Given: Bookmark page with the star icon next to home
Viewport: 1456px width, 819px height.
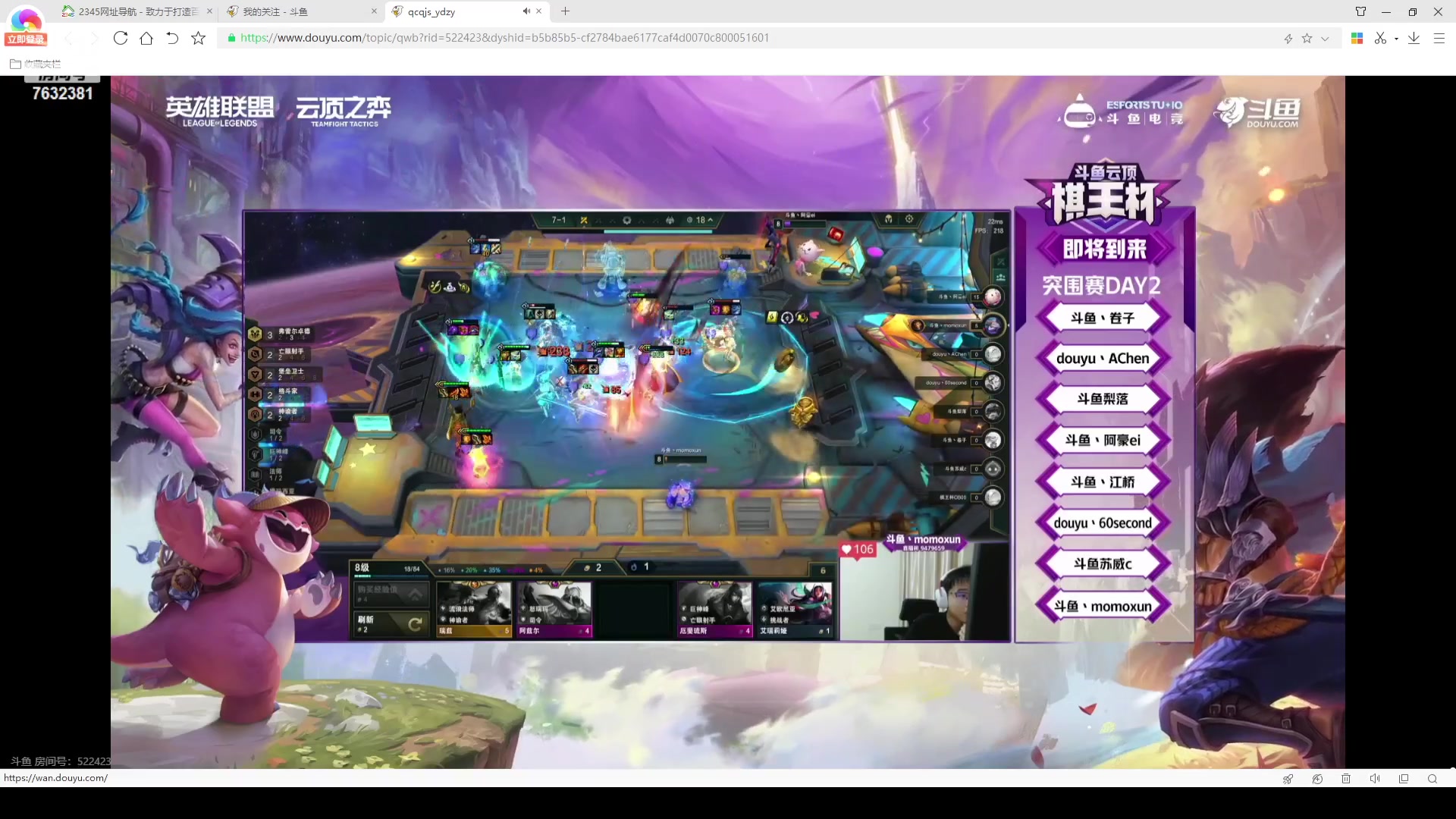Looking at the screenshot, I should [198, 38].
